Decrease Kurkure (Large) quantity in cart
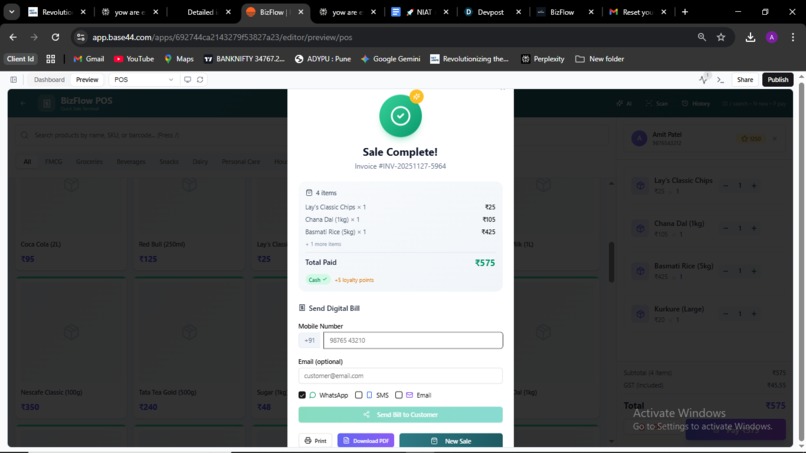Image resolution: width=806 pixels, height=453 pixels. [725, 314]
